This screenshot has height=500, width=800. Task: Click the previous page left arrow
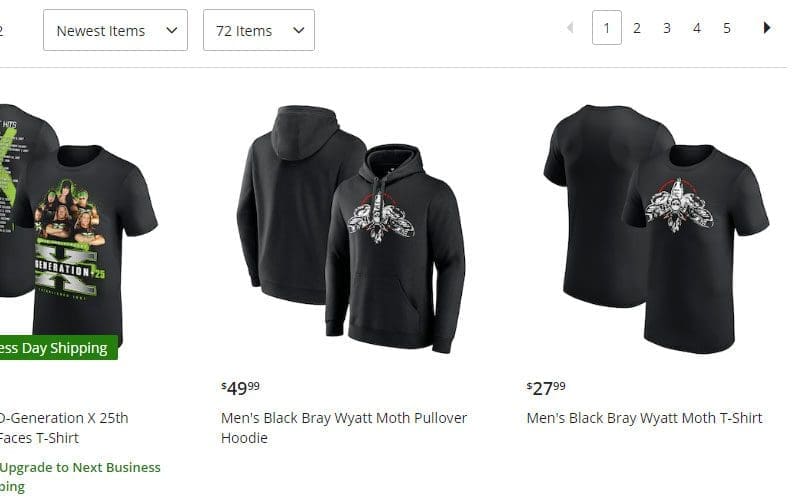click(x=570, y=28)
